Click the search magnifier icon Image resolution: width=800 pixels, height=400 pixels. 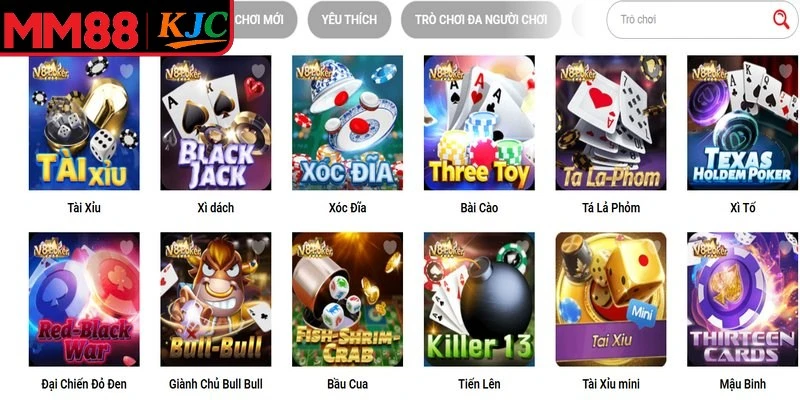tap(781, 19)
